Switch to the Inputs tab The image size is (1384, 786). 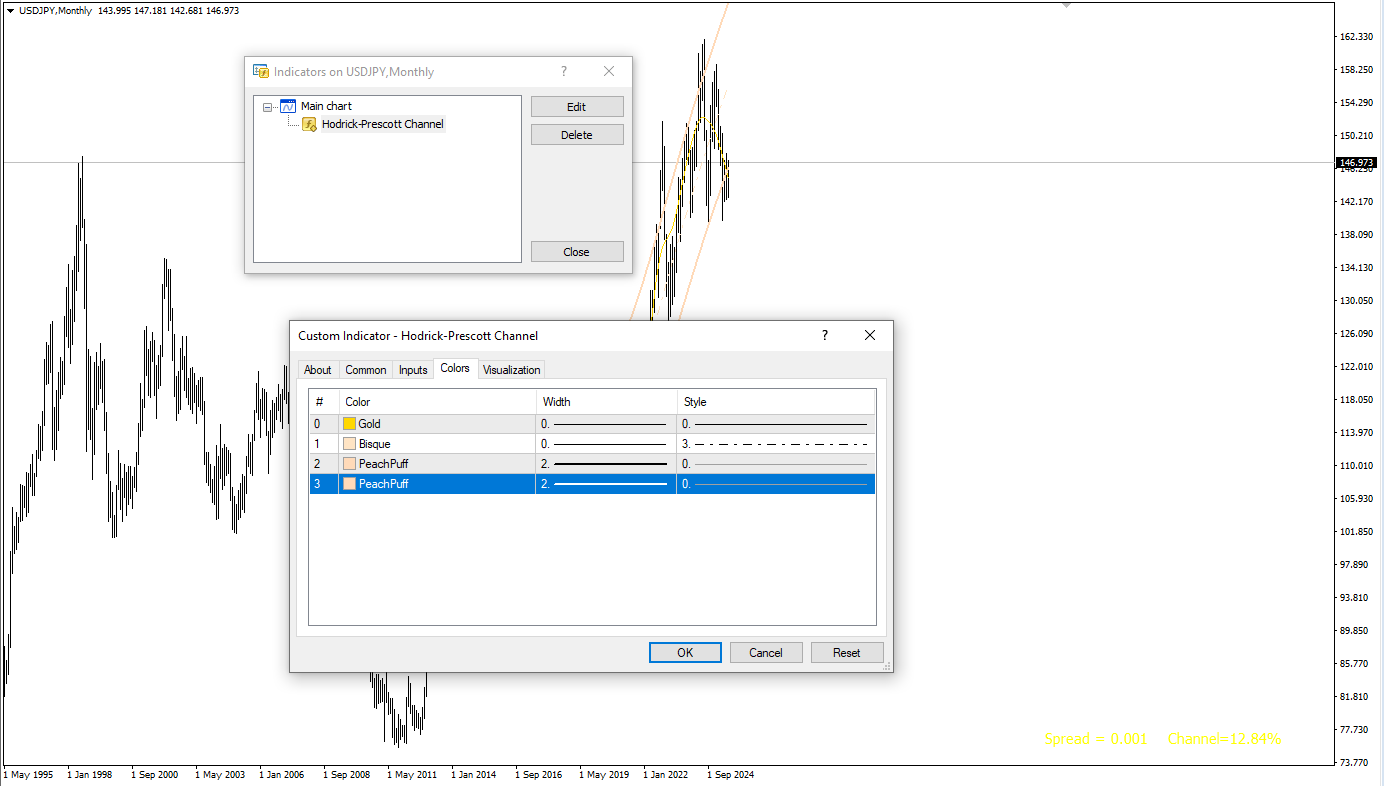pyautogui.click(x=413, y=370)
